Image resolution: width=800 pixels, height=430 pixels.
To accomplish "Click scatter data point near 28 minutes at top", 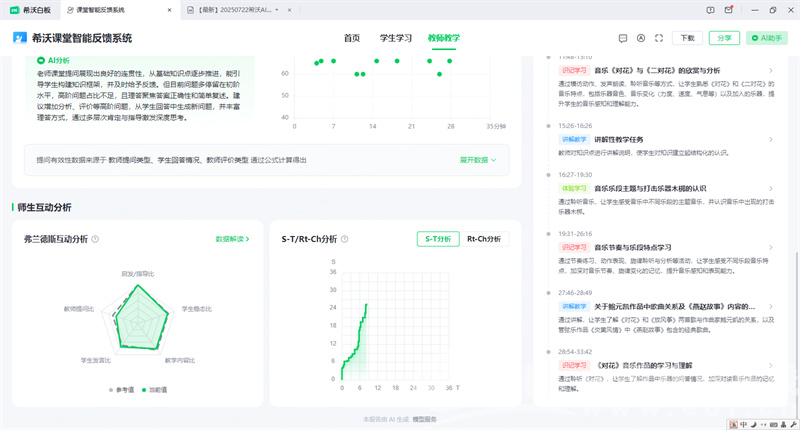I will point(449,61).
